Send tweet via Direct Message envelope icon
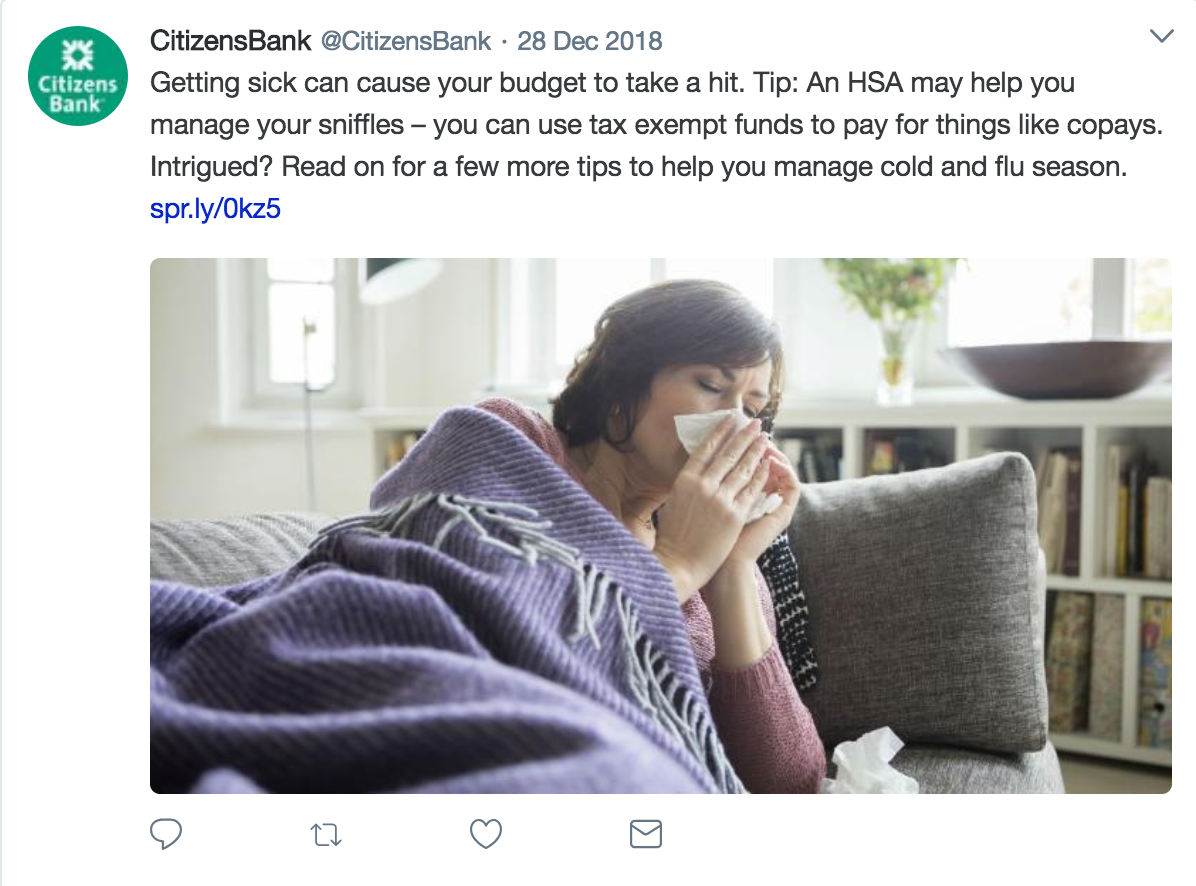Image resolution: width=1196 pixels, height=886 pixels. tap(645, 834)
